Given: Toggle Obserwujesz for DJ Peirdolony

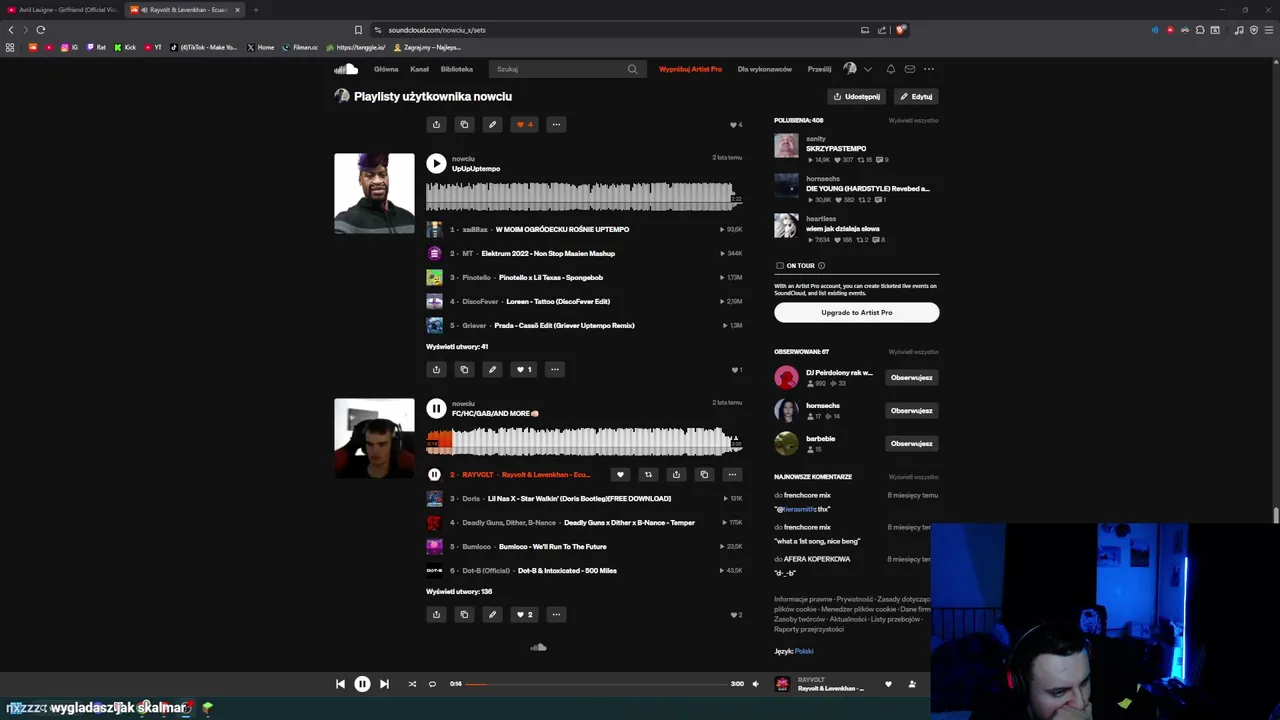Looking at the screenshot, I should pyautogui.click(x=911, y=378).
